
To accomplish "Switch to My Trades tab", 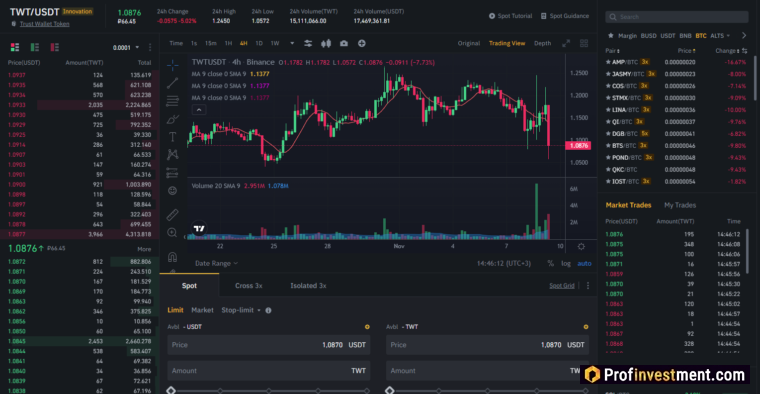I will (680, 205).
